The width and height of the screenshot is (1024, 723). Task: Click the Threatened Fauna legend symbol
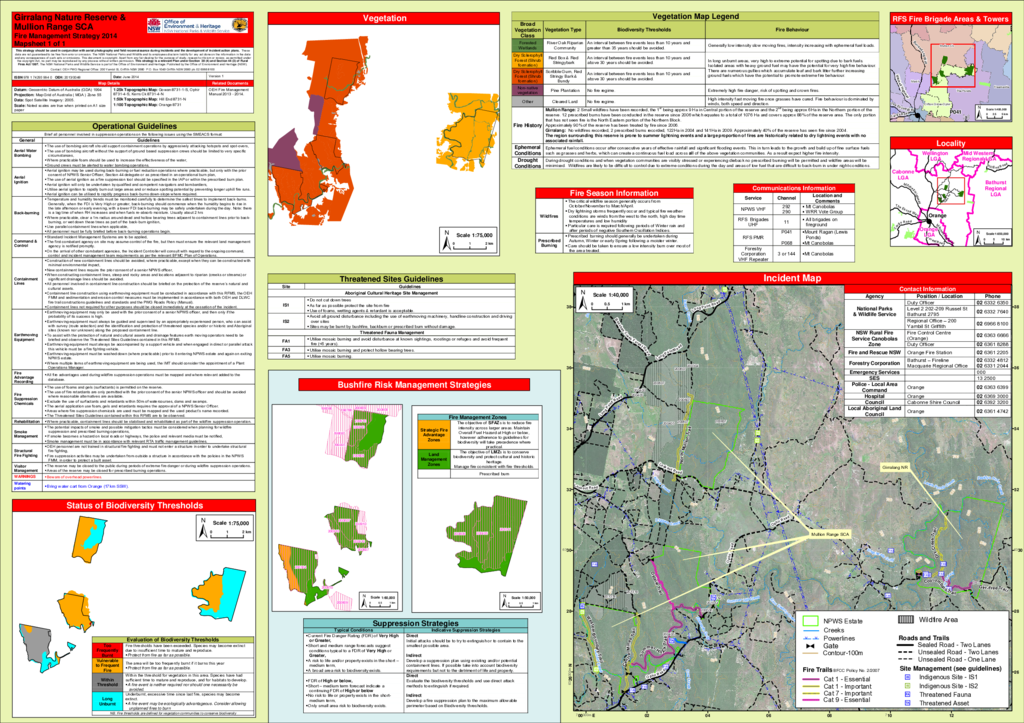907,694
